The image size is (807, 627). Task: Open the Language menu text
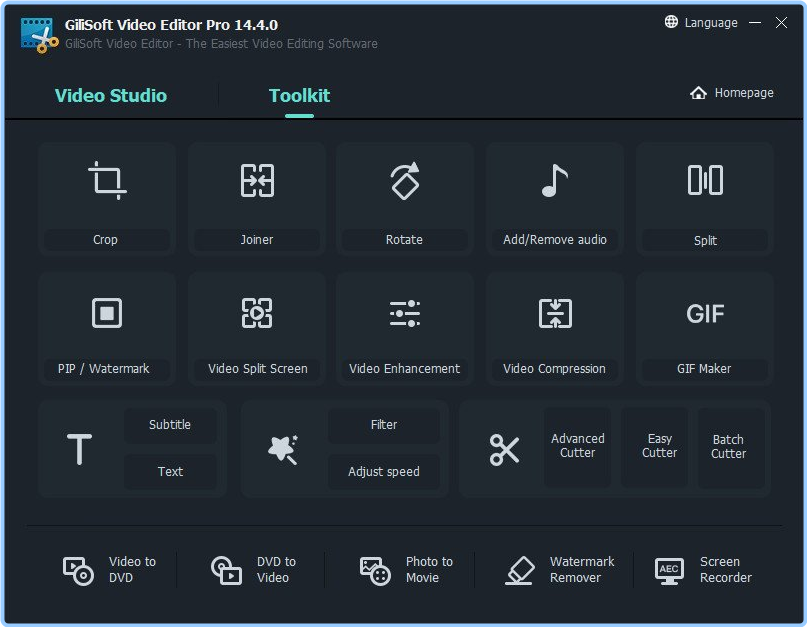711,23
